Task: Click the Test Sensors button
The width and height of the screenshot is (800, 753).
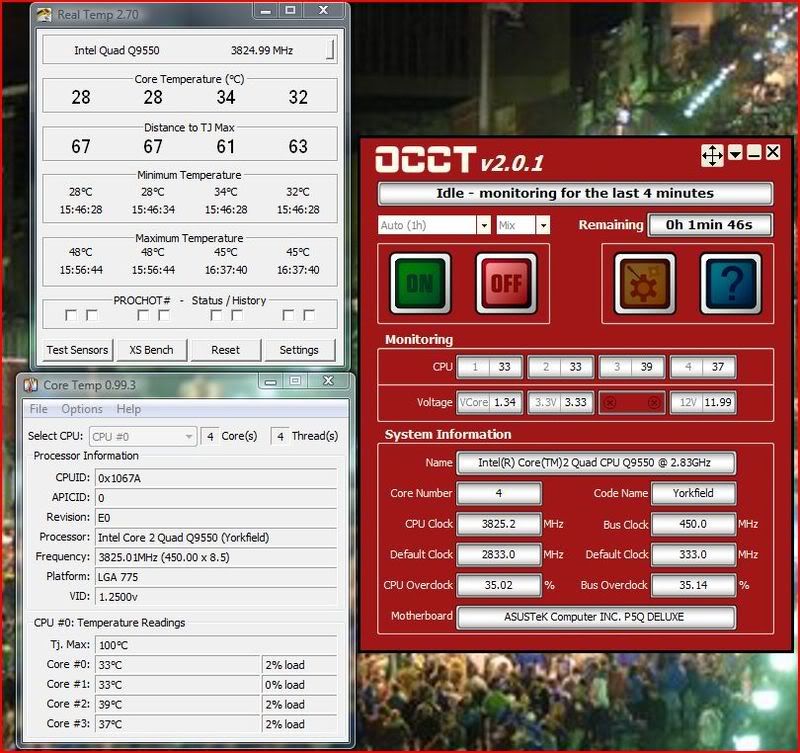Action: (x=78, y=350)
